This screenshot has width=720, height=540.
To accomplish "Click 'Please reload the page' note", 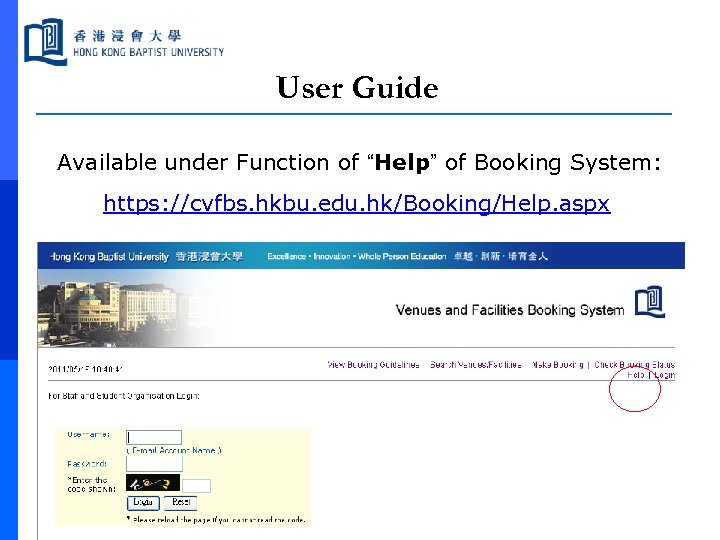I will 216,520.
